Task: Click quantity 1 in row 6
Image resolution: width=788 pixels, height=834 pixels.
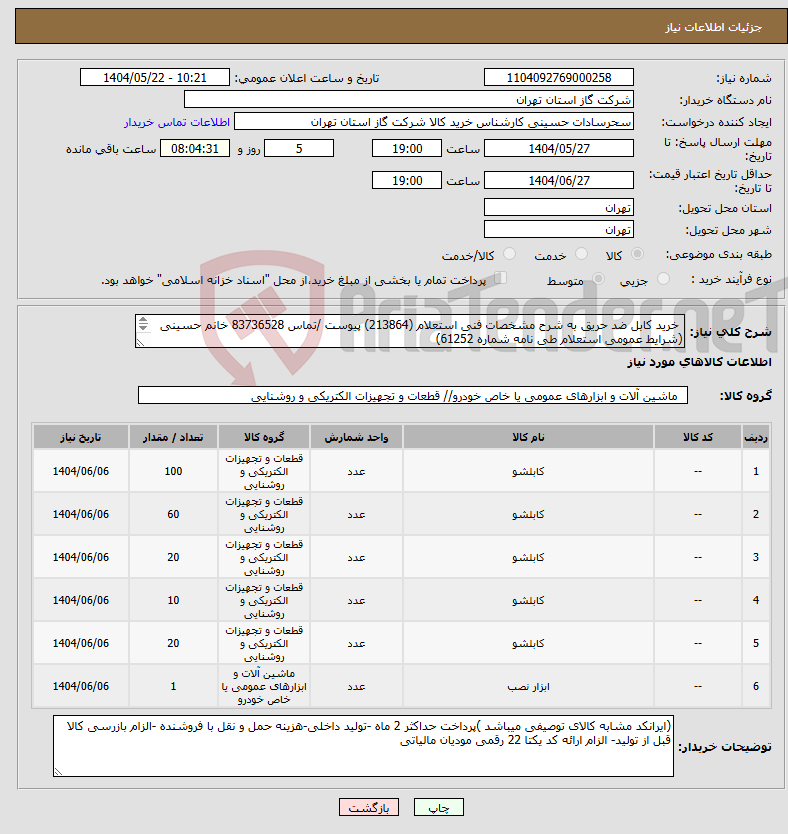Action: [173, 687]
